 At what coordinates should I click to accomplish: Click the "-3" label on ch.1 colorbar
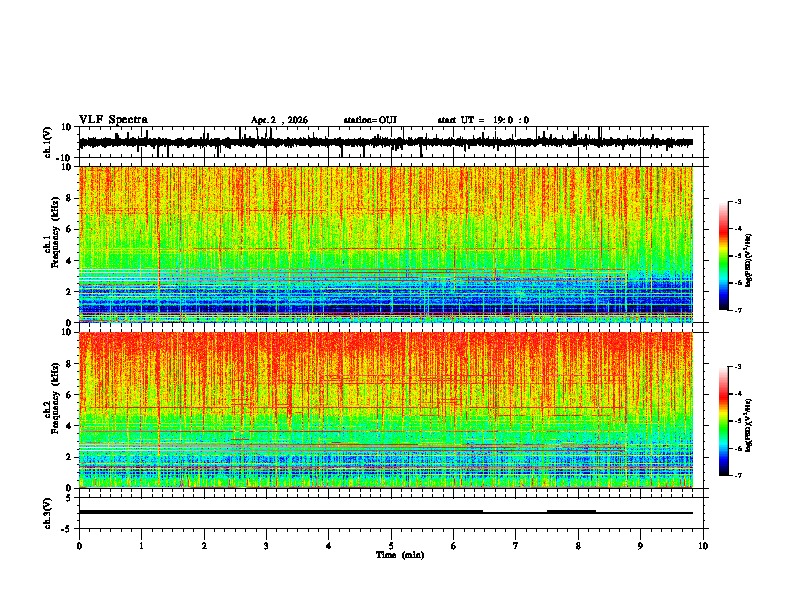click(737, 202)
